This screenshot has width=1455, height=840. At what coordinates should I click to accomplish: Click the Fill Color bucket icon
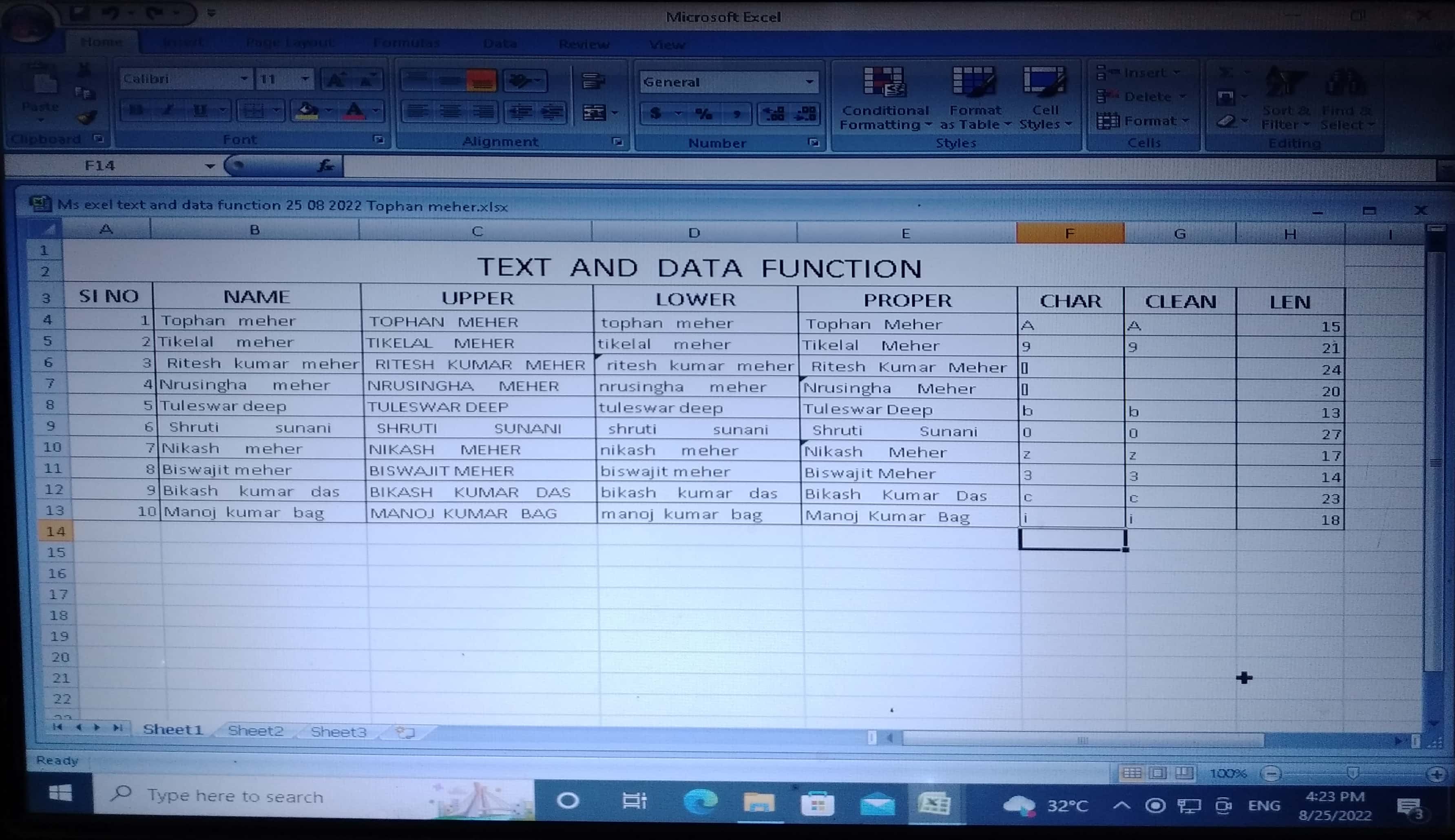tap(306, 111)
